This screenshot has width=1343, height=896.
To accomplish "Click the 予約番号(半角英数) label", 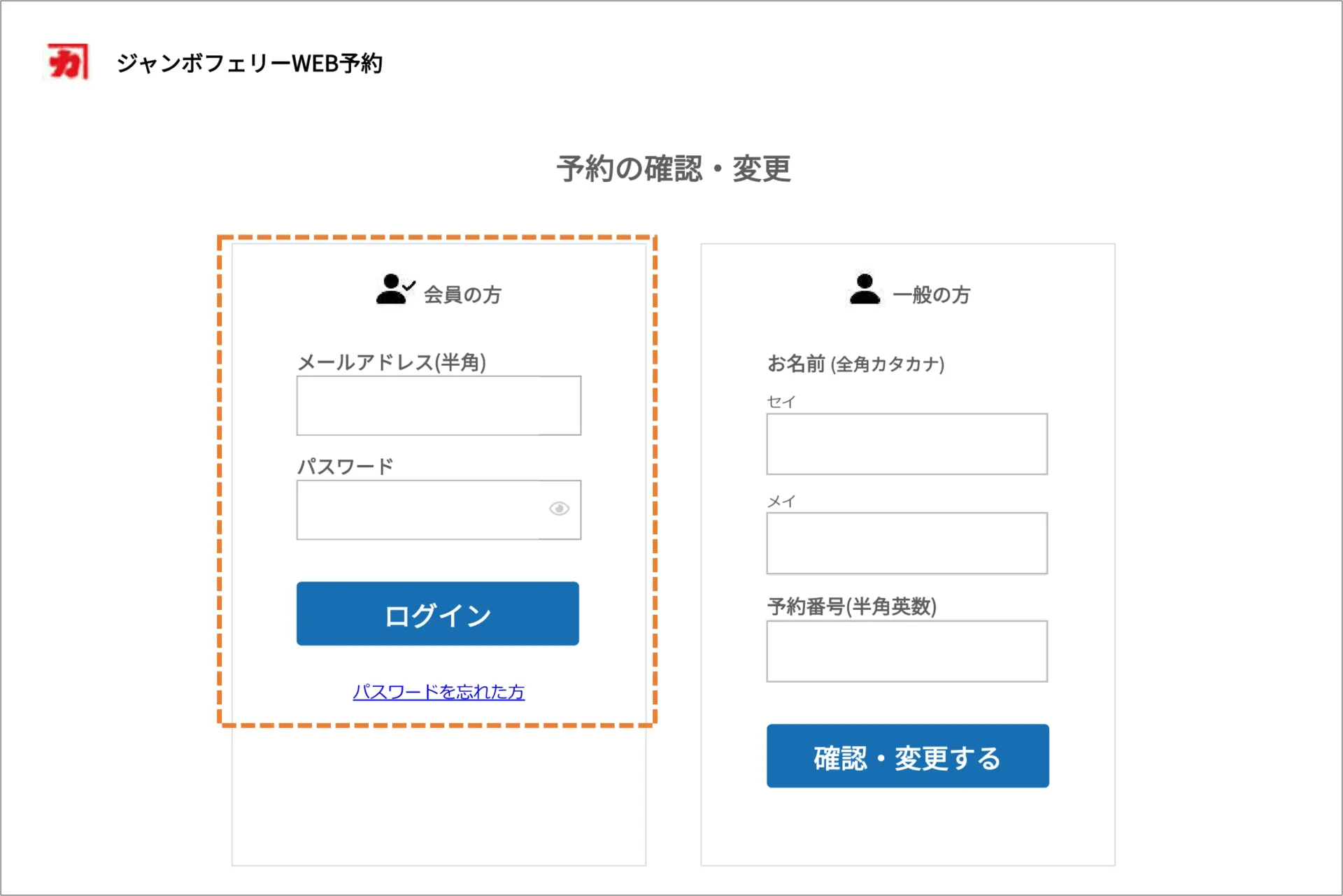I will tap(851, 606).
